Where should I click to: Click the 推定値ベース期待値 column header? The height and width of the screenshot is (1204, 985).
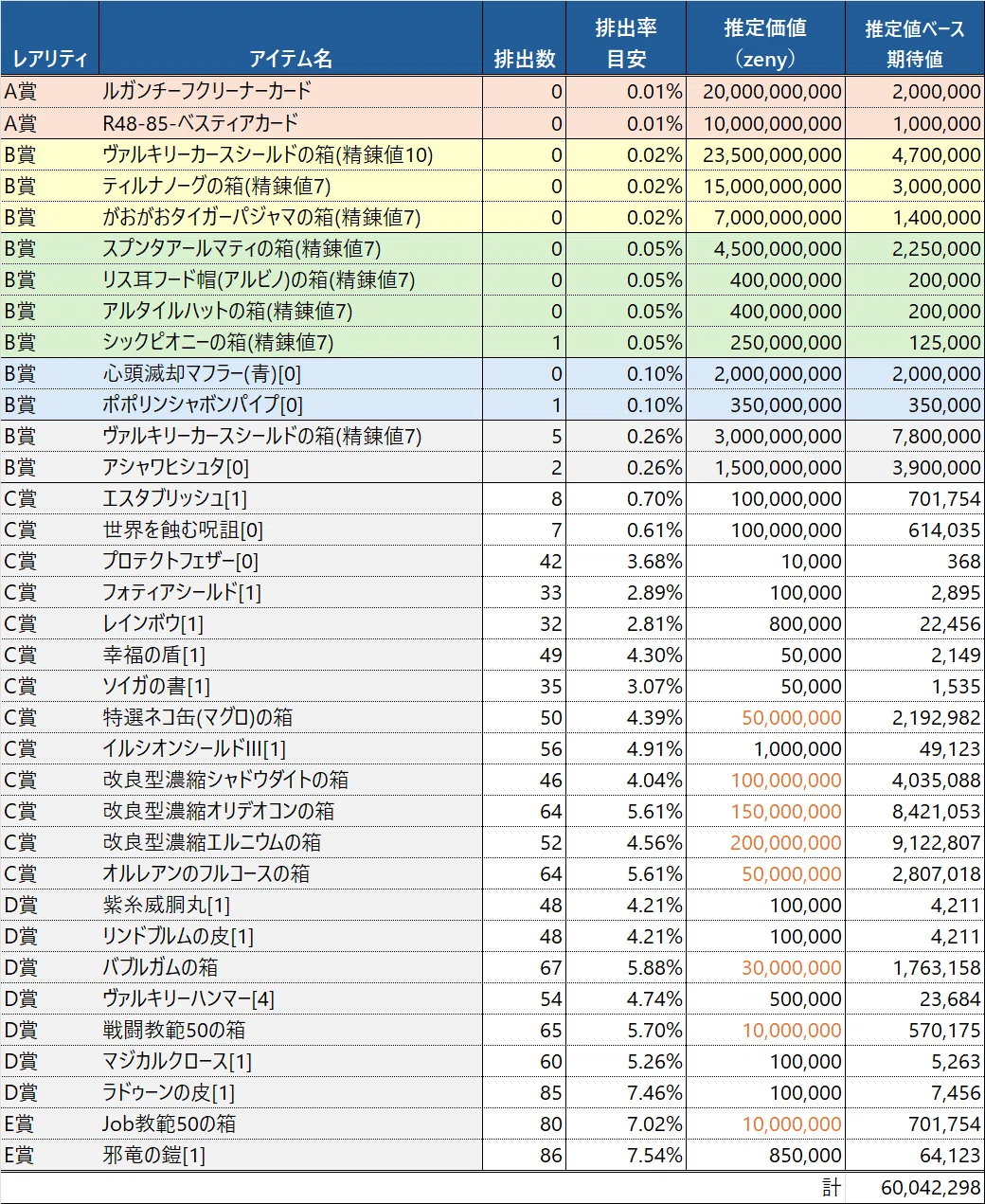(915, 39)
